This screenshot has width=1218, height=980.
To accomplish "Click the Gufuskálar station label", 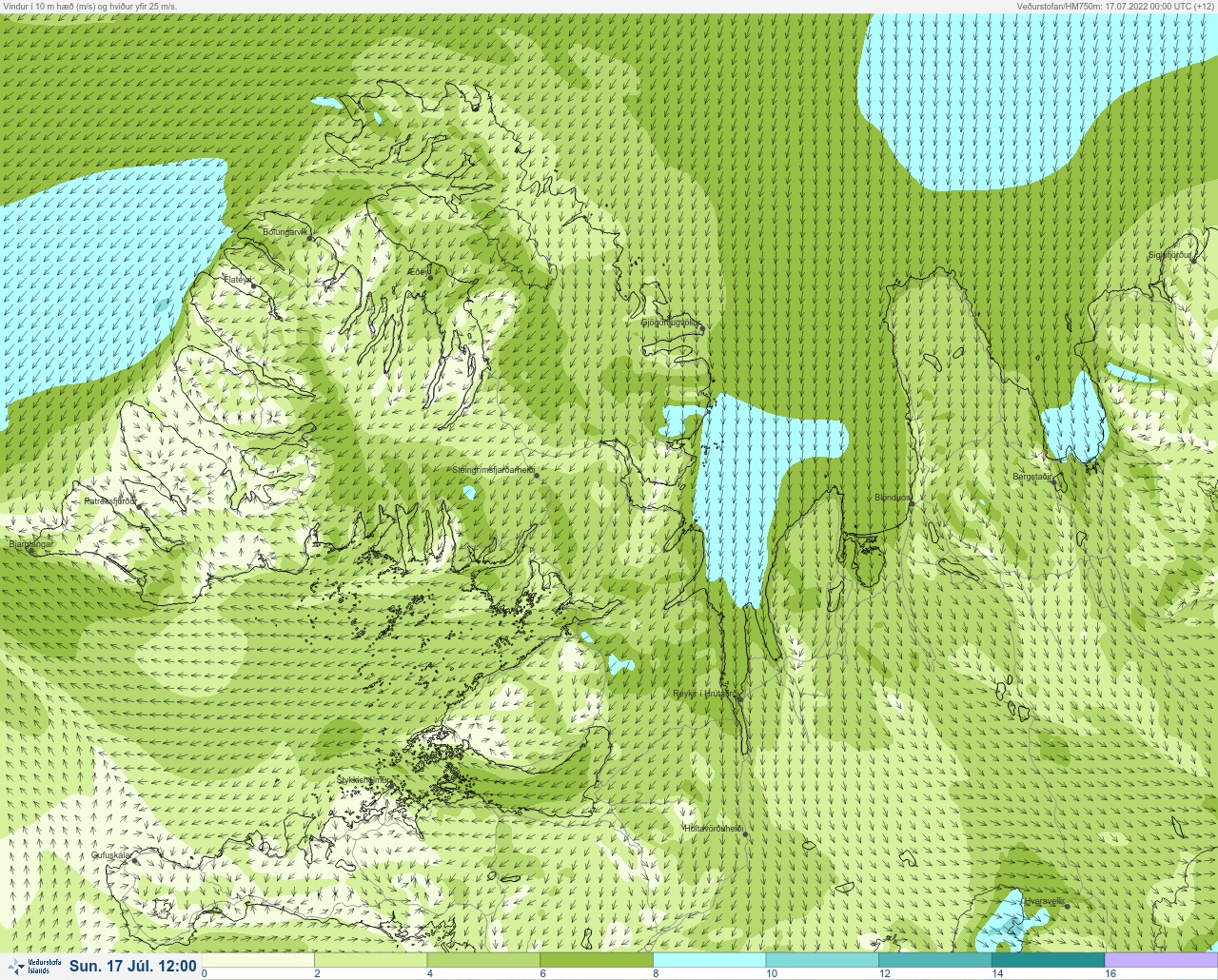I will click(x=111, y=855).
